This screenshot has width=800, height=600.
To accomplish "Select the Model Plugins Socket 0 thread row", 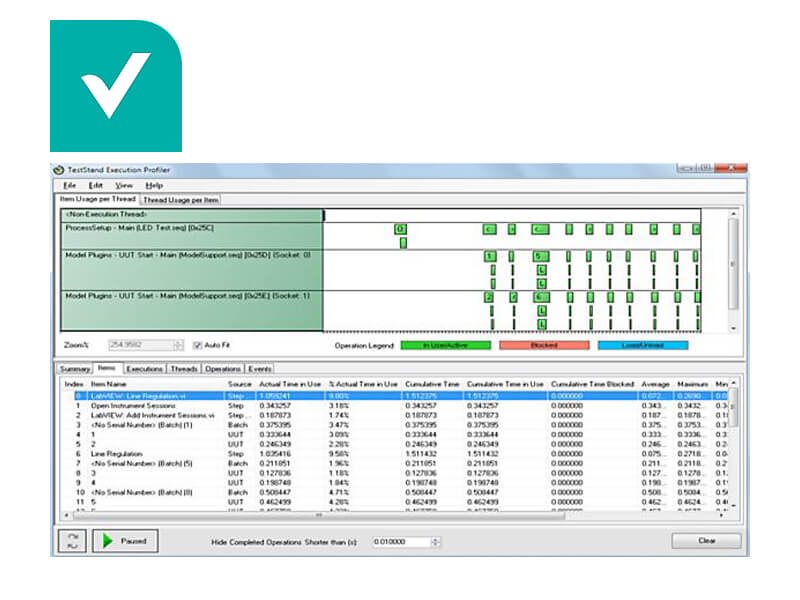I will 192,270.
